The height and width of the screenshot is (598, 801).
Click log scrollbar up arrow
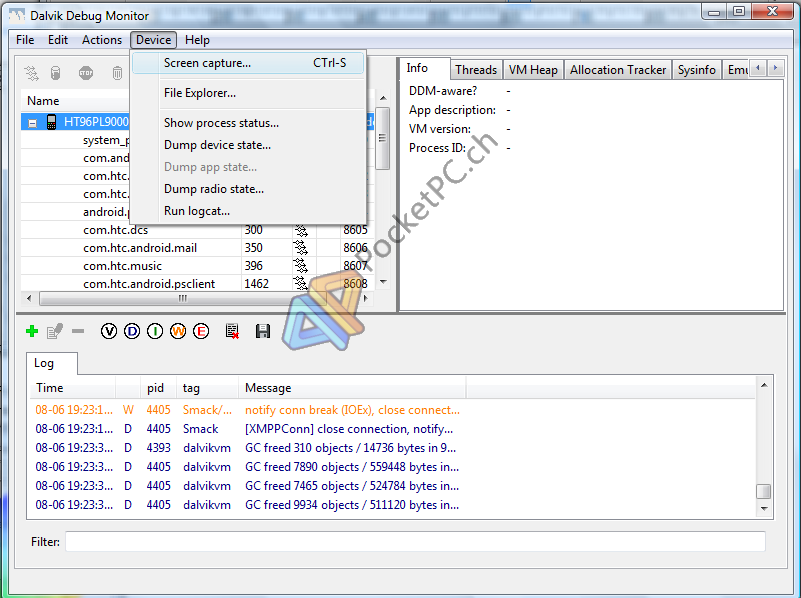pyautogui.click(x=764, y=385)
